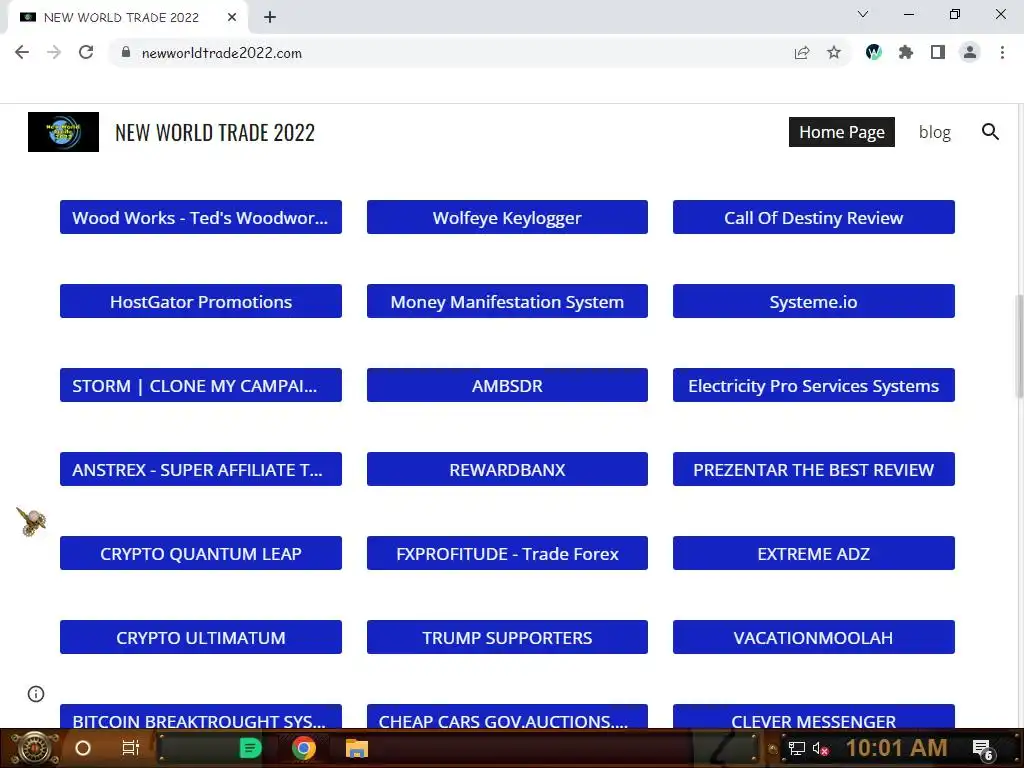The width and height of the screenshot is (1024, 768).
Task: Open the Extensions puzzle menu
Action: point(906,52)
